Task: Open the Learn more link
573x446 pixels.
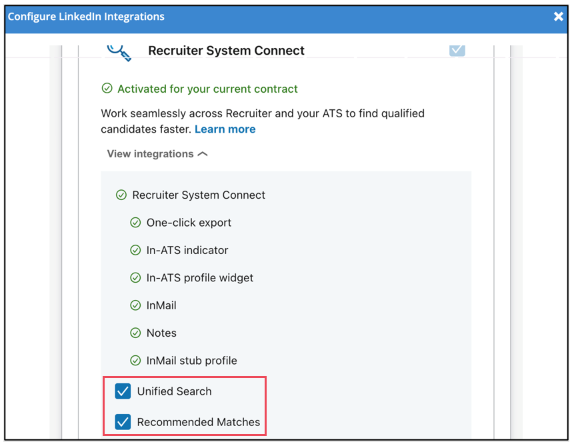Action: pos(225,129)
